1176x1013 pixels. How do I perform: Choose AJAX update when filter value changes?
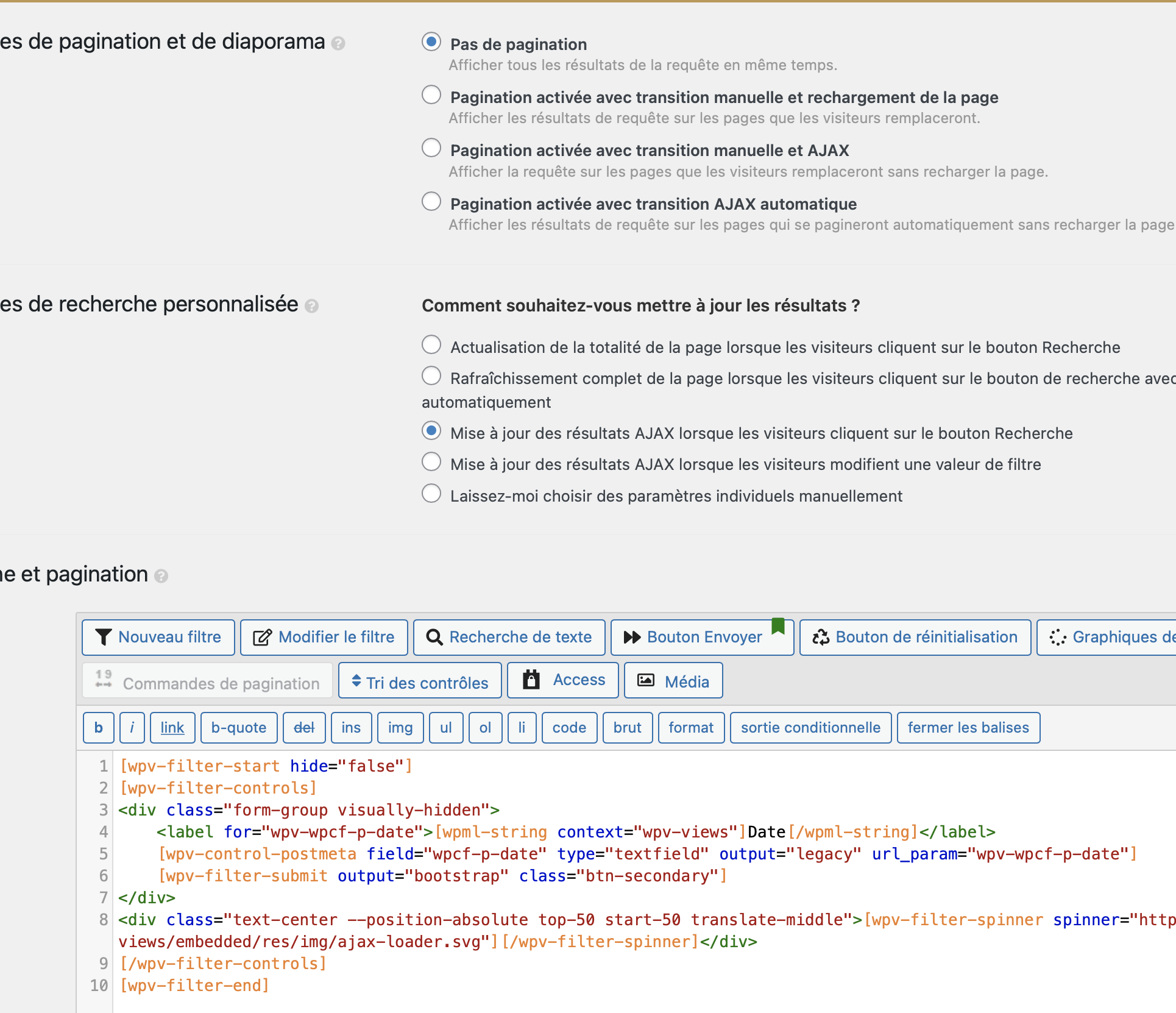pos(431,462)
